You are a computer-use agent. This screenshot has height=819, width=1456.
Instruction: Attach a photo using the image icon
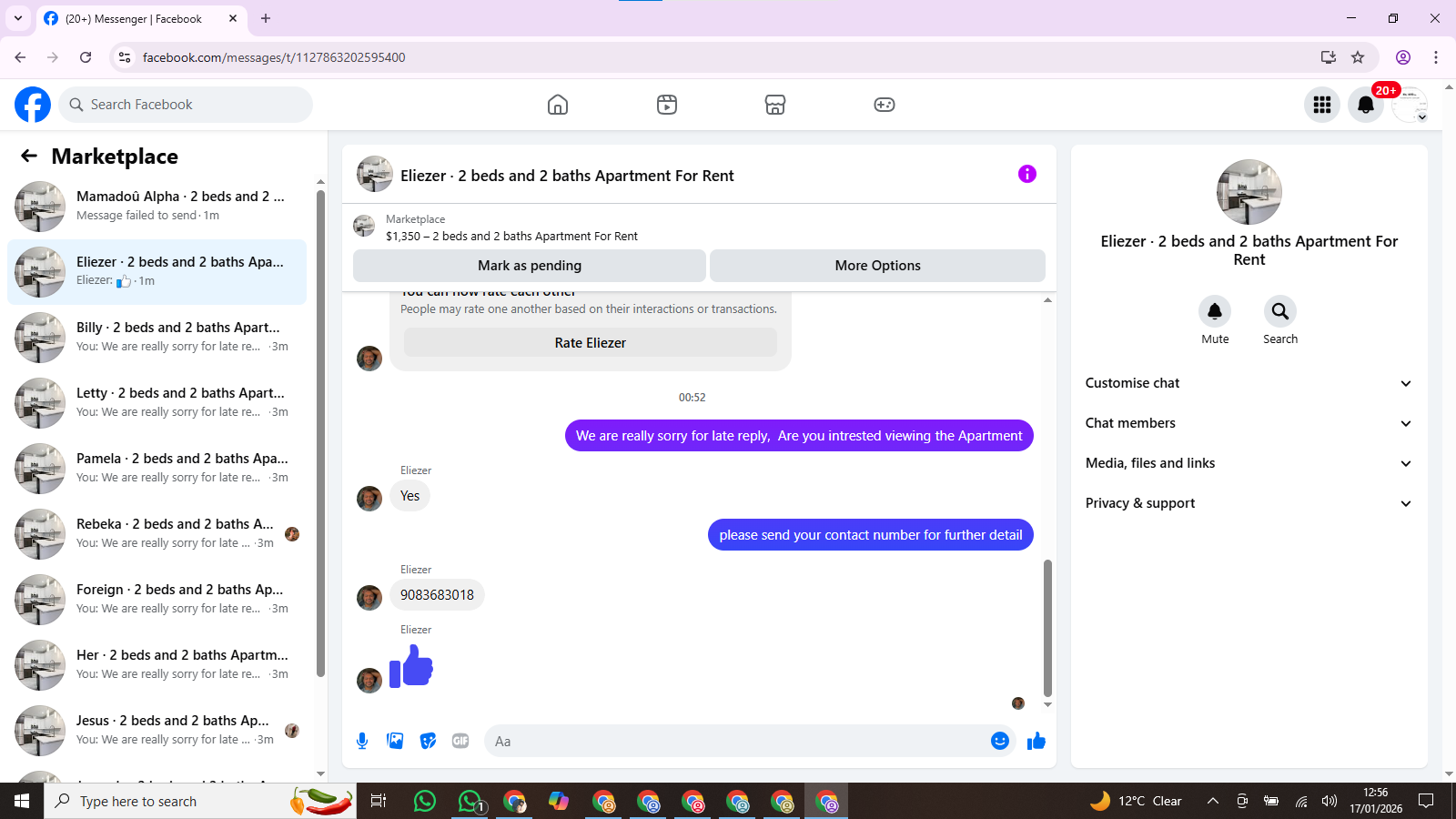click(x=395, y=741)
